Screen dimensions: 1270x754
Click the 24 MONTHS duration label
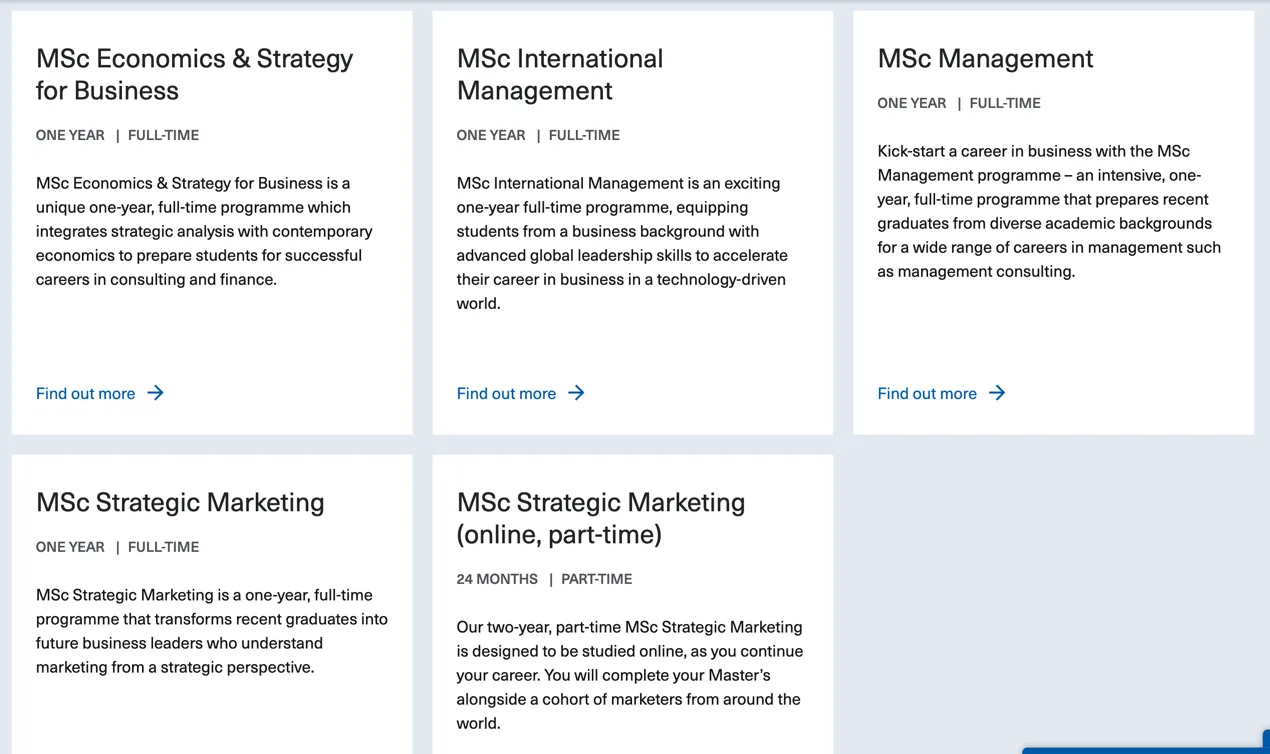pos(497,579)
